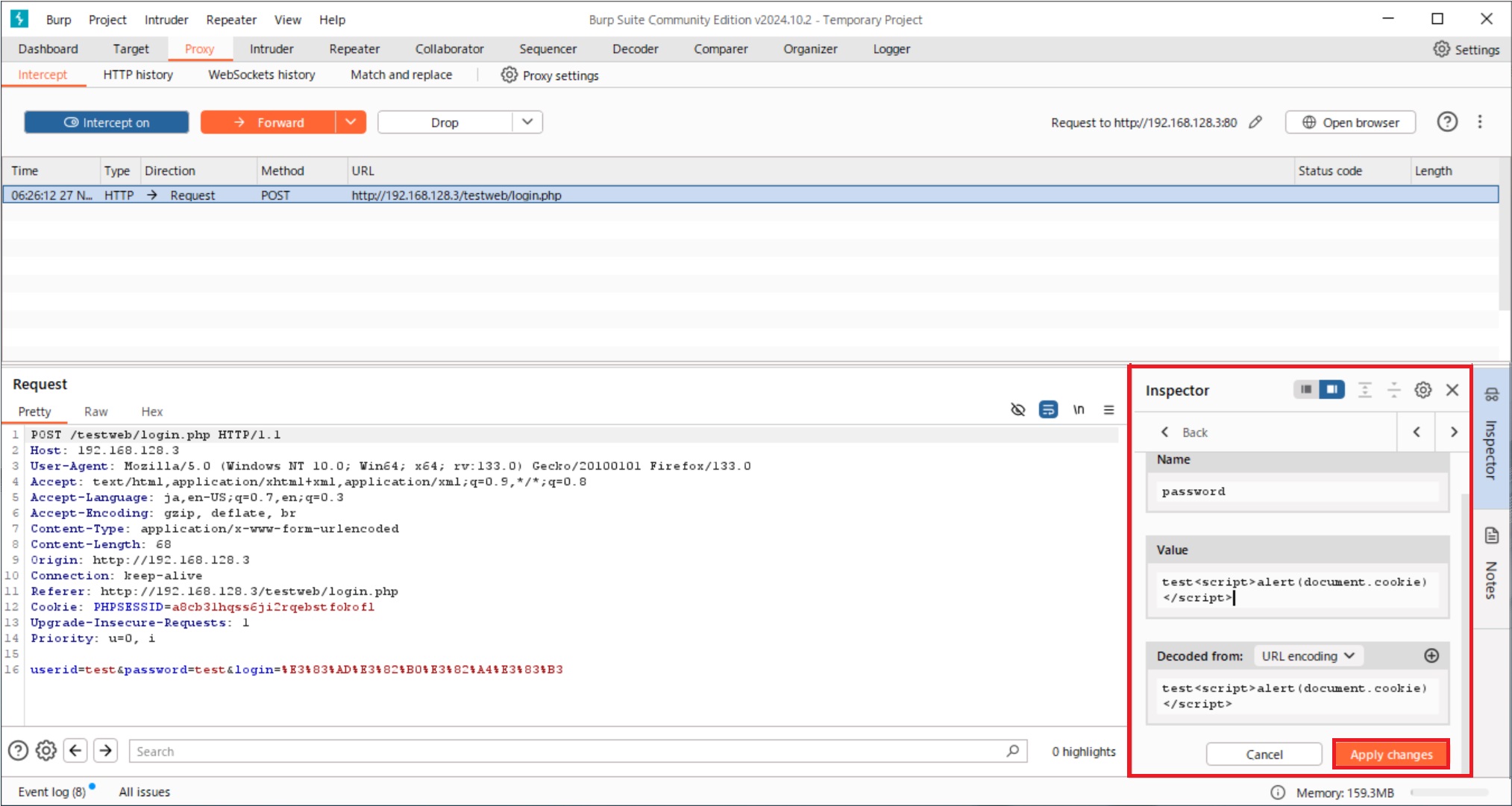Open search settings gear at bottom
The width and height of the screenshot is (1512, 806).
click(46, 750)
